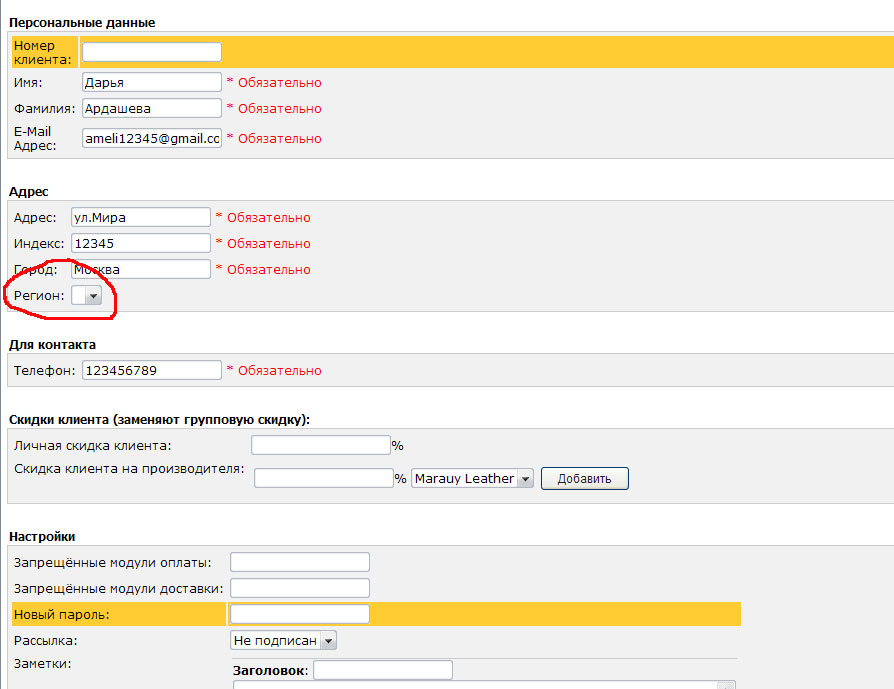Select the Телефон input field
The image size is (894, 689).
click(151, 370)
